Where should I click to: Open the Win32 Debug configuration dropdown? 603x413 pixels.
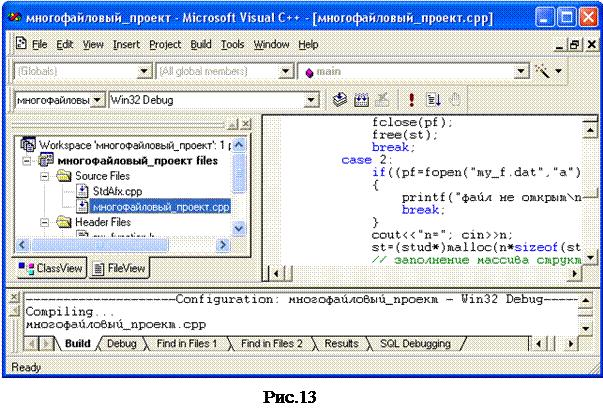[311, 100]
